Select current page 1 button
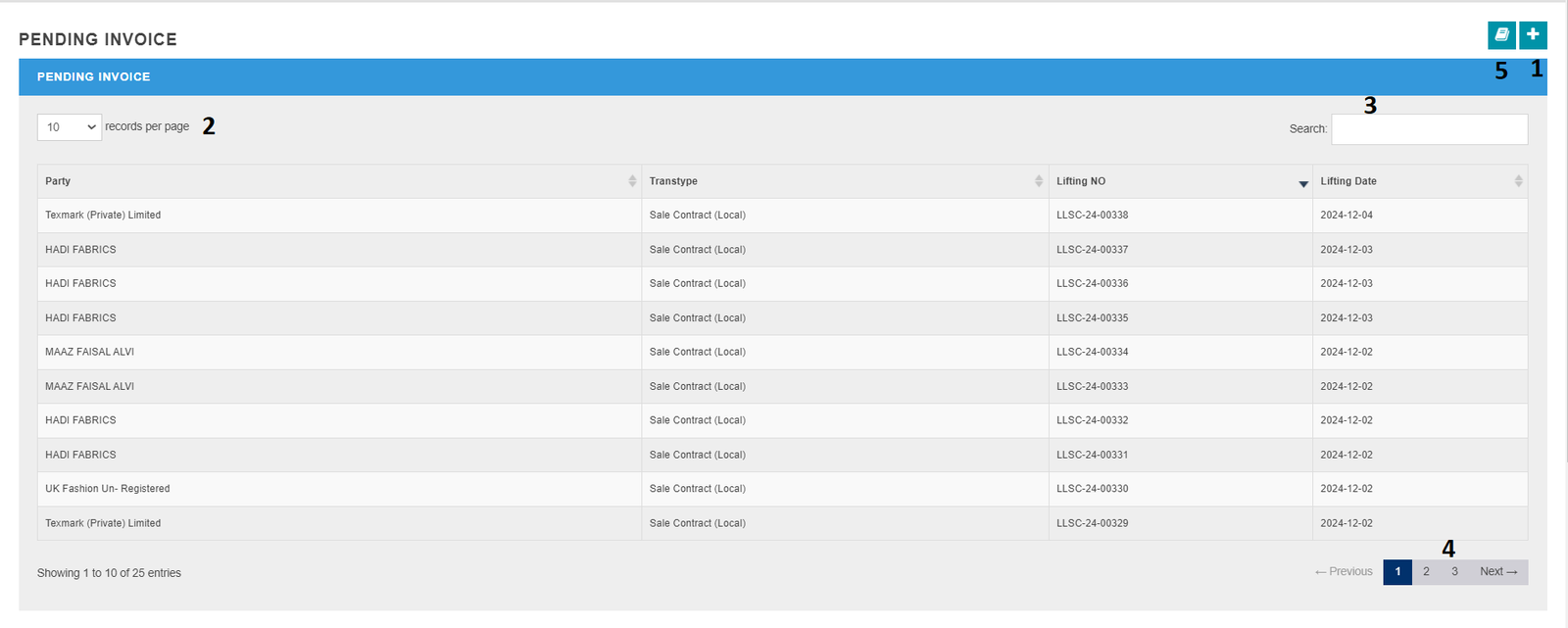 click(1397, 572)
